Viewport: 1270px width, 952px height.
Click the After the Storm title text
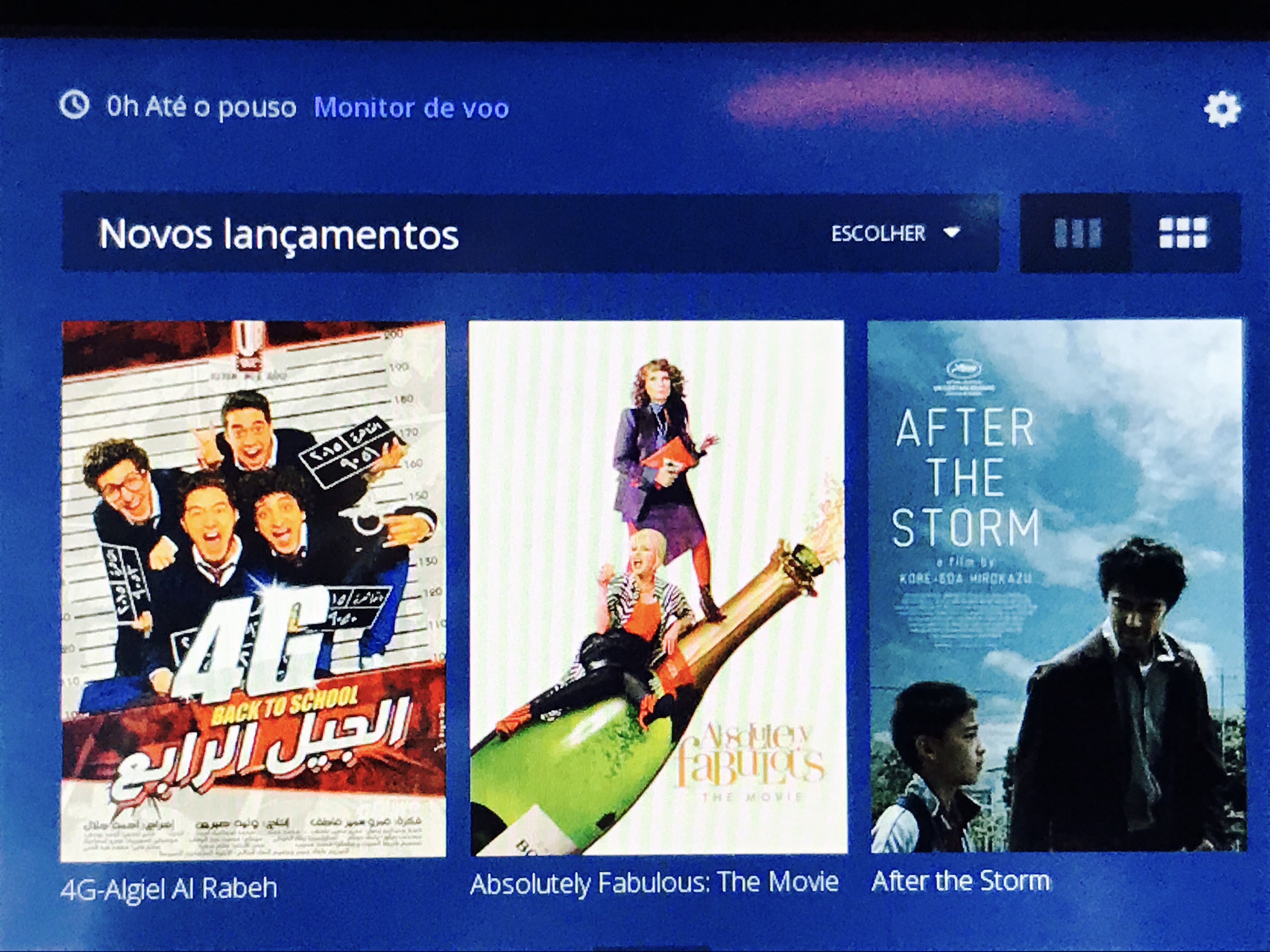961,880
